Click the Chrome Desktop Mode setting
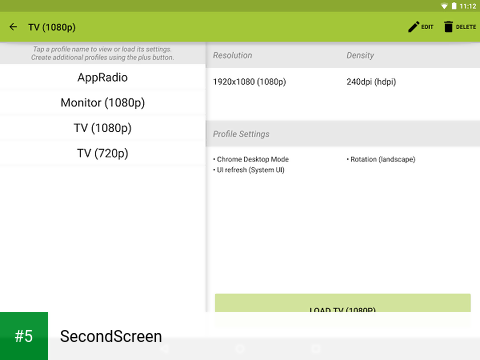Viewport: 480px width, 360px height. tap(251, 159)
